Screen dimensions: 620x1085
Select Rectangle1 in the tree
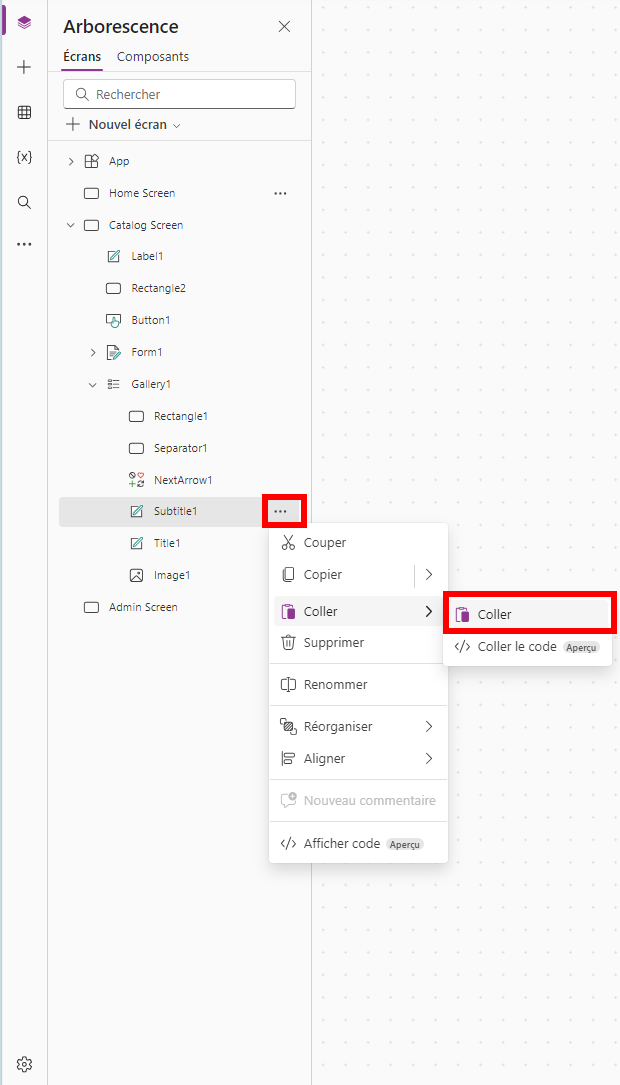click(181, 416)
